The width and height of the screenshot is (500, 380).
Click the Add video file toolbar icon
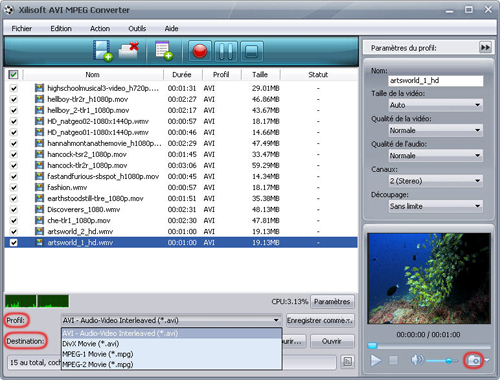click(x=102, y=51)
